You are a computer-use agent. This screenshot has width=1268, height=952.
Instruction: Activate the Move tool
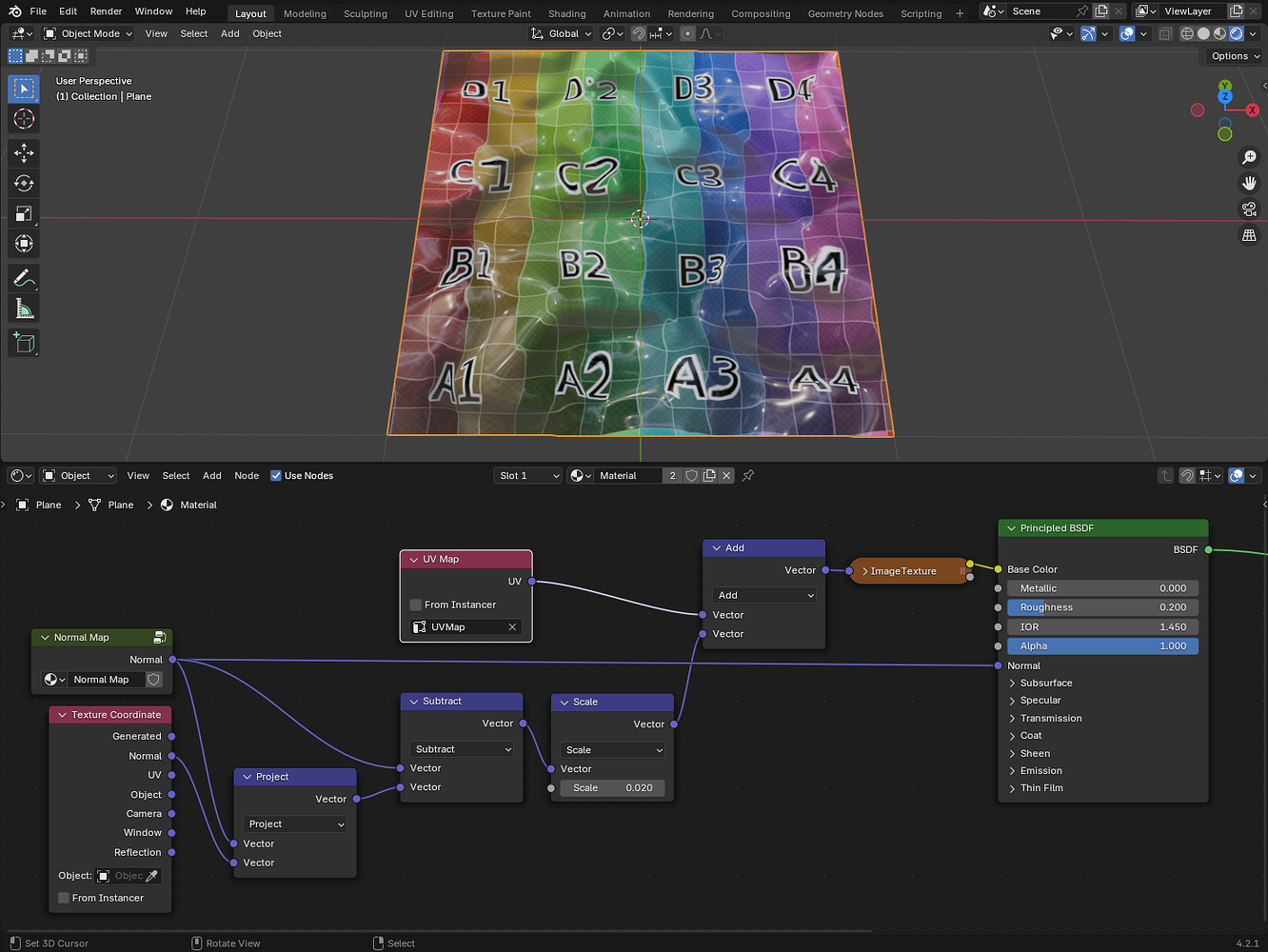coord(24,153)
